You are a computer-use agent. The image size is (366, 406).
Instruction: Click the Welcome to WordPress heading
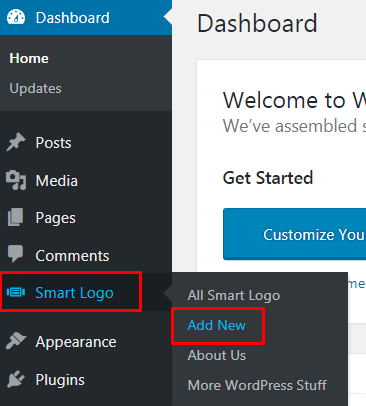pos(294,100)
